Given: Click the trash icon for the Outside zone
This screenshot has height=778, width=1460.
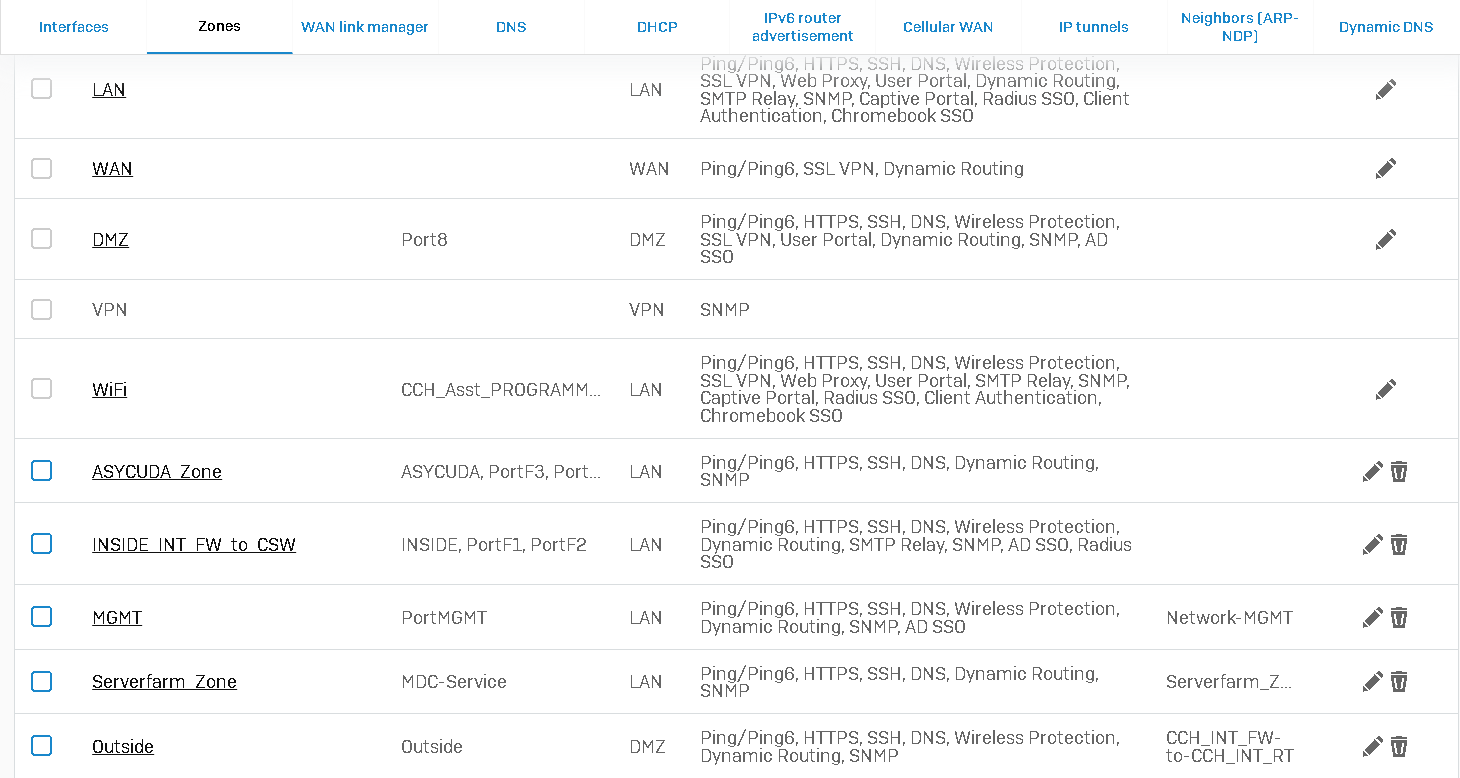Looking at the screenshot, I should (1399, 746).
